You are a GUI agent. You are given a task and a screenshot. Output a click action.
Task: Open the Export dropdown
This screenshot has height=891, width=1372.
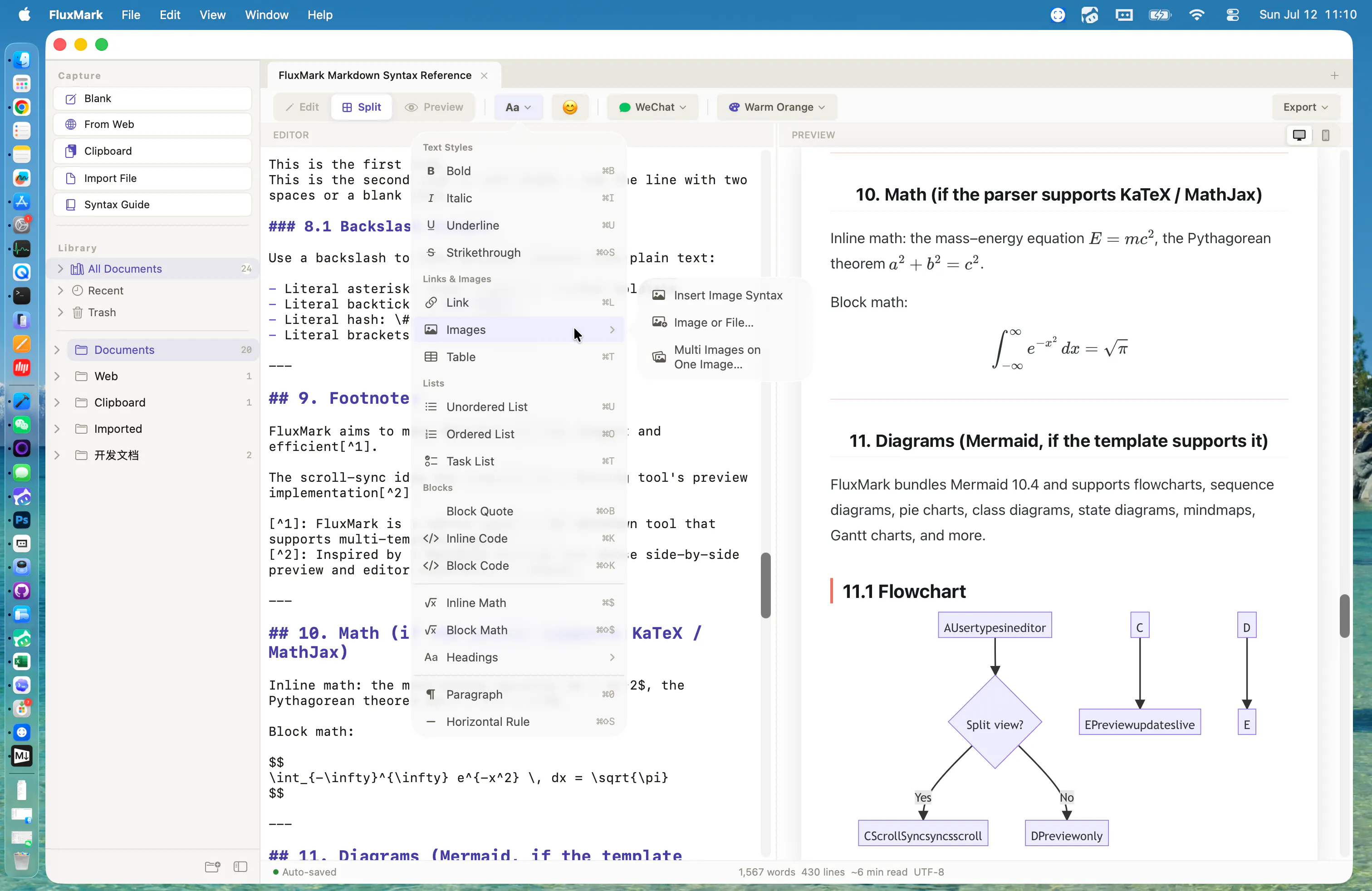coord(1305,107)
